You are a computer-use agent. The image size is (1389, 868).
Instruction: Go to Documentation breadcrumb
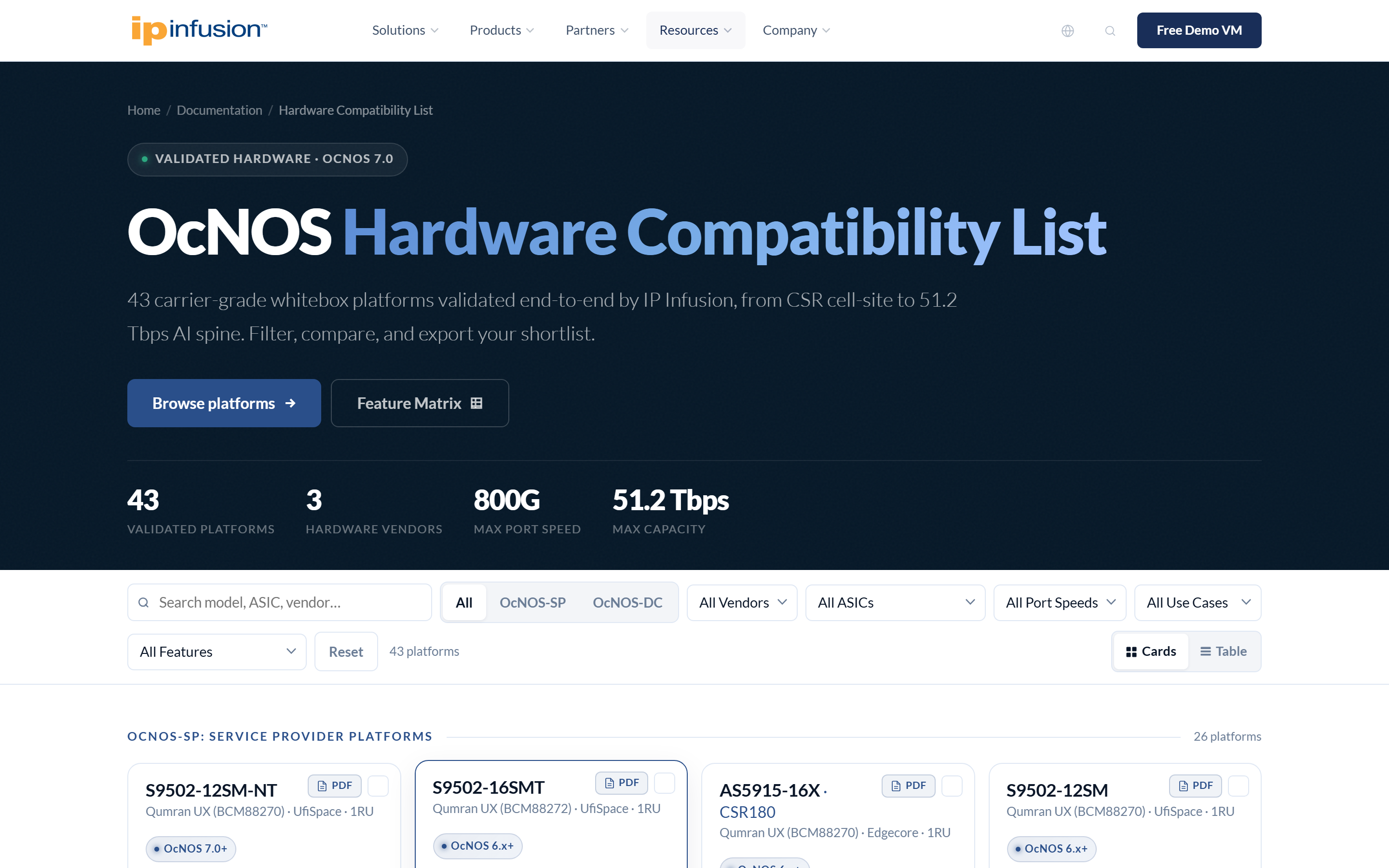click(219, 110)
